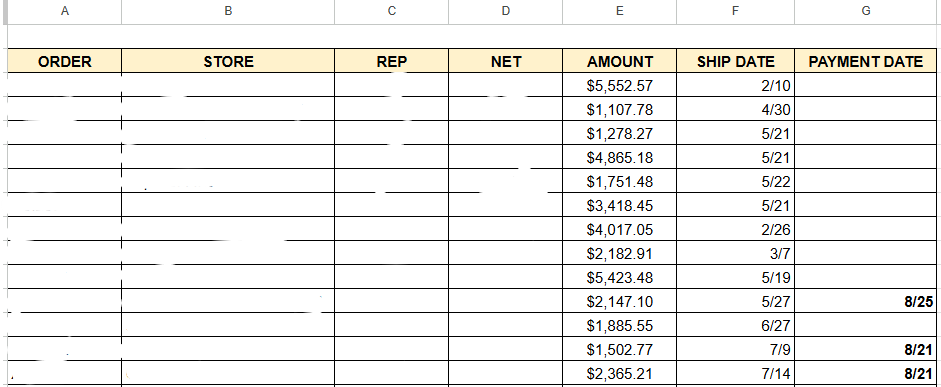Select column F header

(x=736, y=11)
